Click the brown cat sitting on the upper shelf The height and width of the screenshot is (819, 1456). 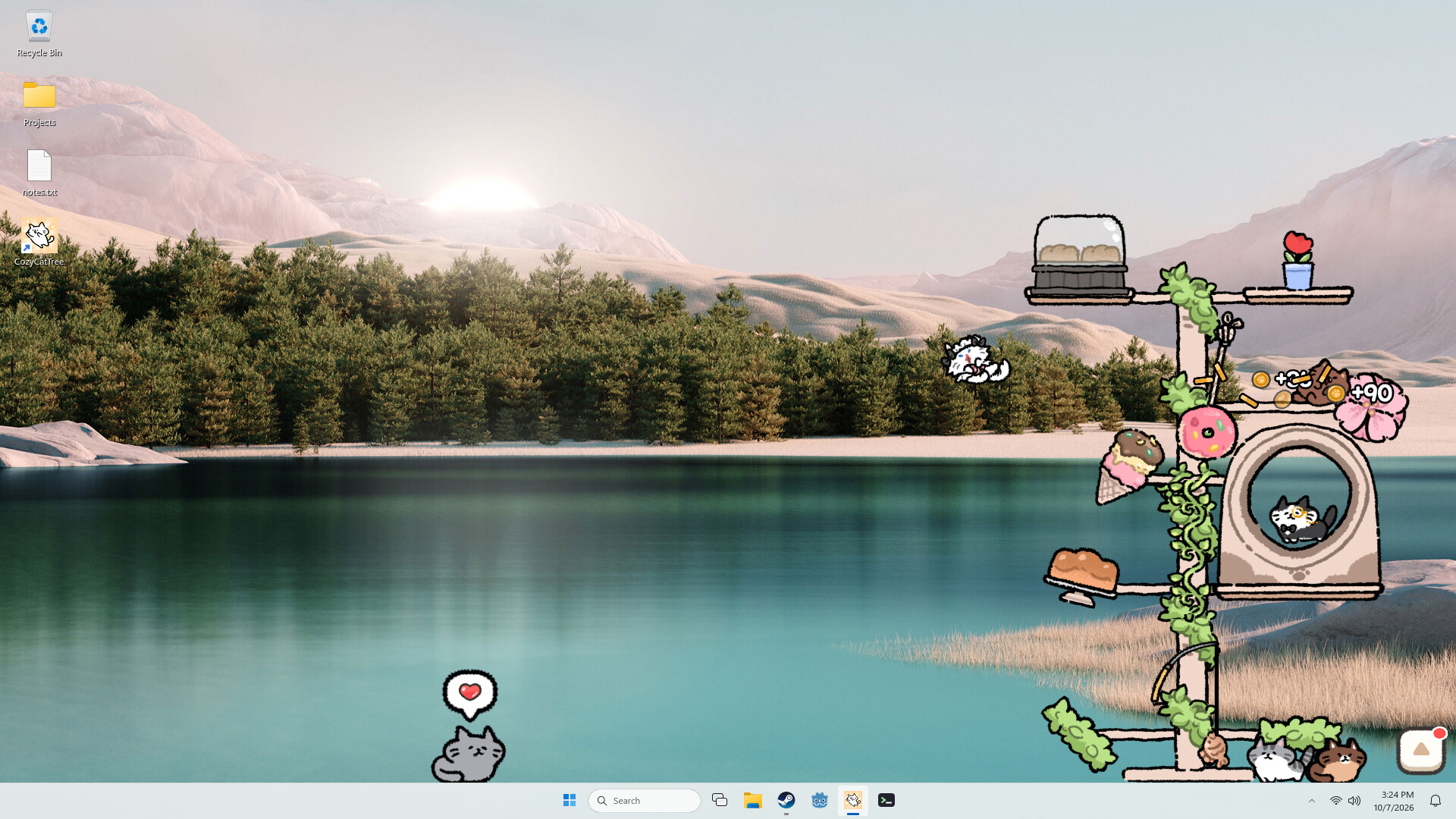click(1323, 383)
